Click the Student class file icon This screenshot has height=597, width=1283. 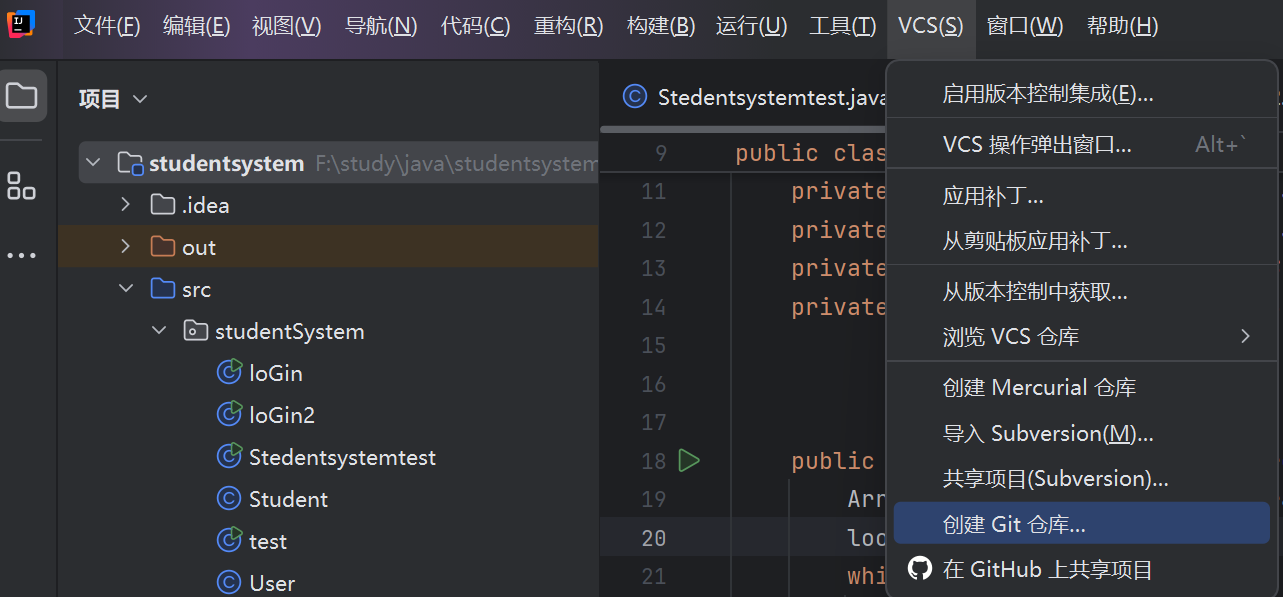tap(230, 499)
